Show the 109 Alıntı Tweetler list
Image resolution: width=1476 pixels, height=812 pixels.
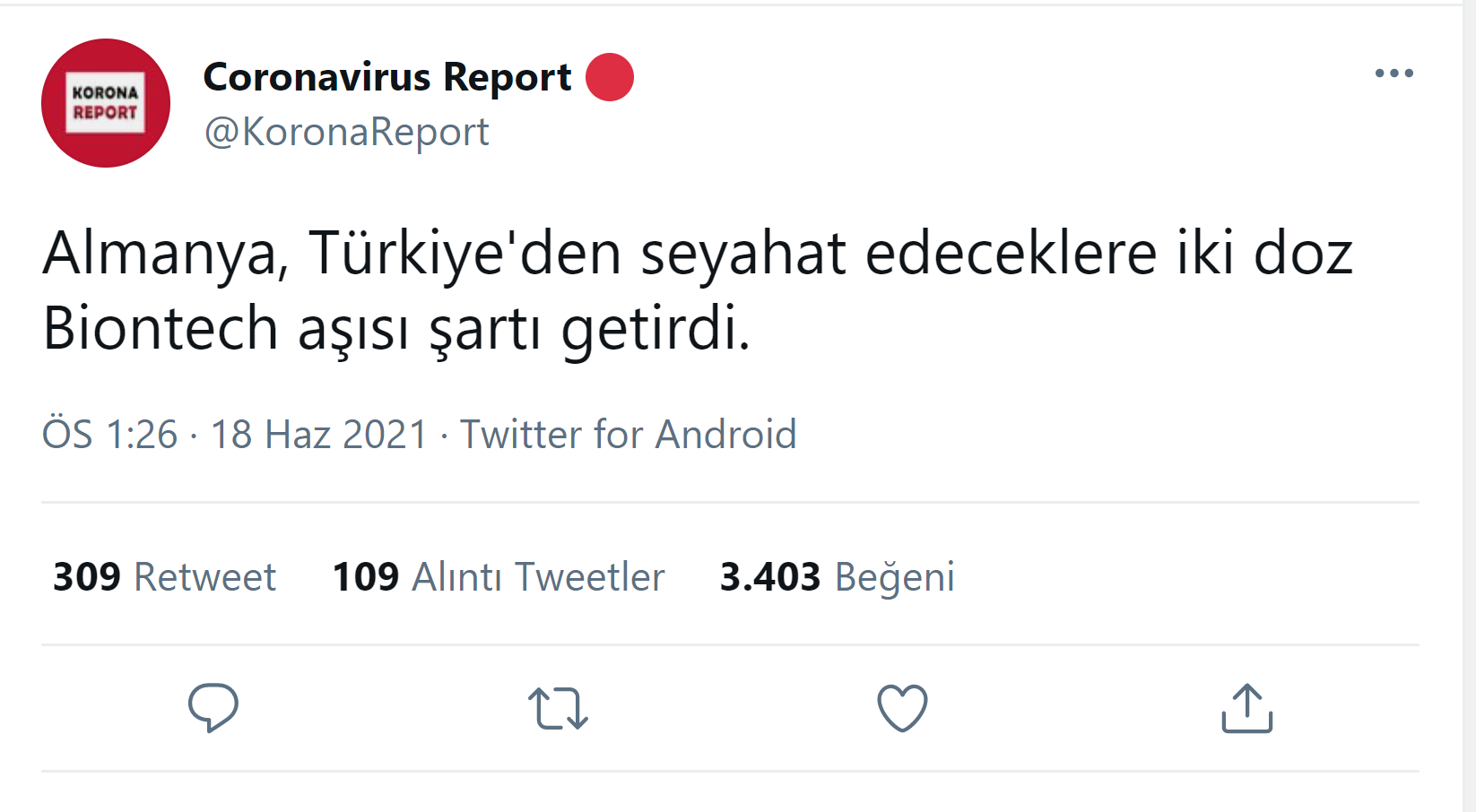pos(499,576)
